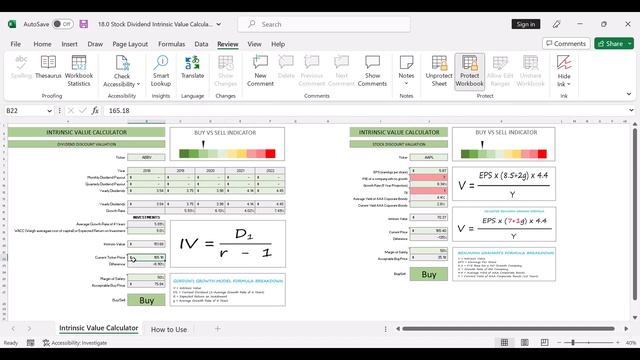Switch to the Insert tab
The image size is (640, 360).
click(x=69, y=44)
